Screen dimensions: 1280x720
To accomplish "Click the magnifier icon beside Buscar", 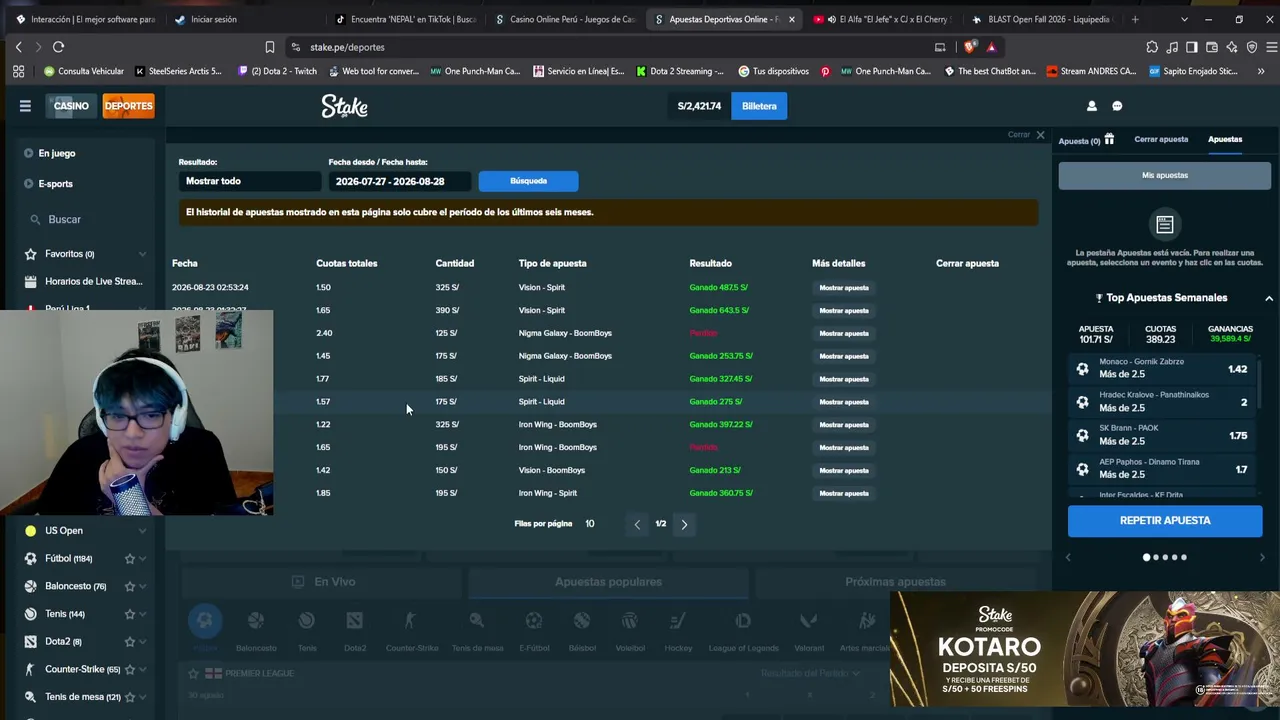I will click(35, 220).
